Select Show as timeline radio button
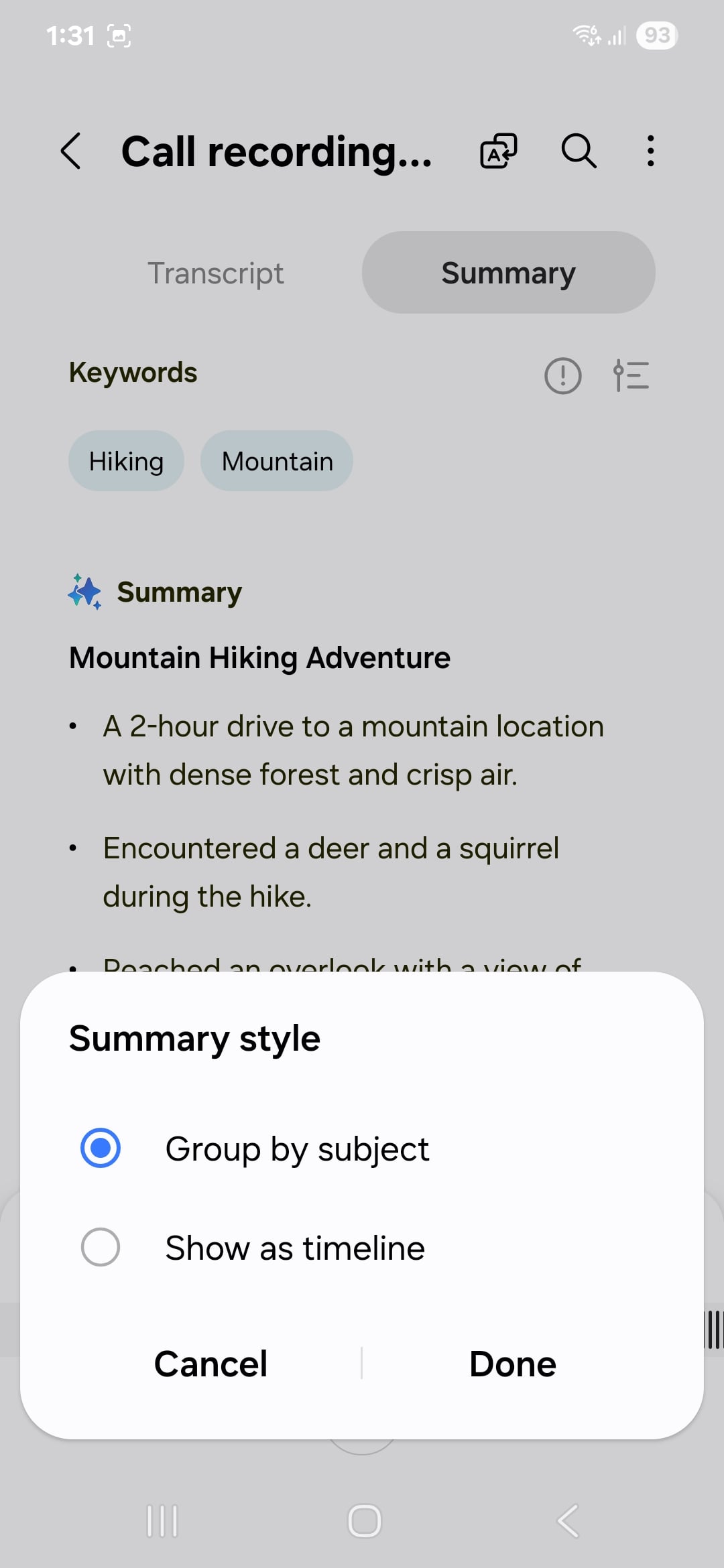This screenshot has height=1568, width=724. (101, 1247)
